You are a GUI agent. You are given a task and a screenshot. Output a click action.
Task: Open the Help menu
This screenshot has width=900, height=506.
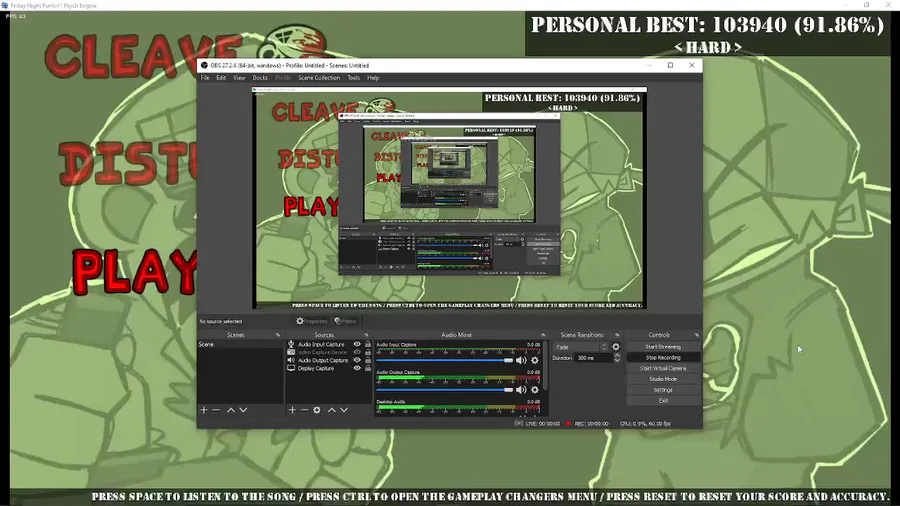click(x=373, y=77)
